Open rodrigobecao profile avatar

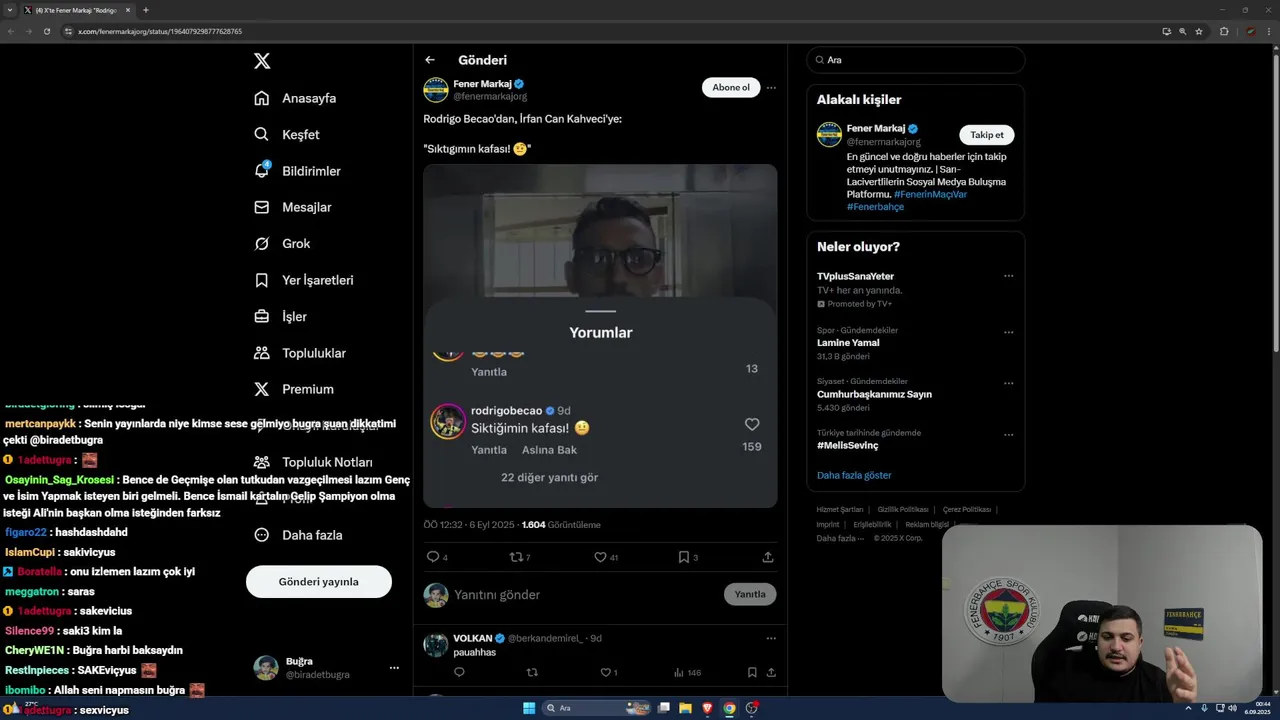(x=448, y=422)
